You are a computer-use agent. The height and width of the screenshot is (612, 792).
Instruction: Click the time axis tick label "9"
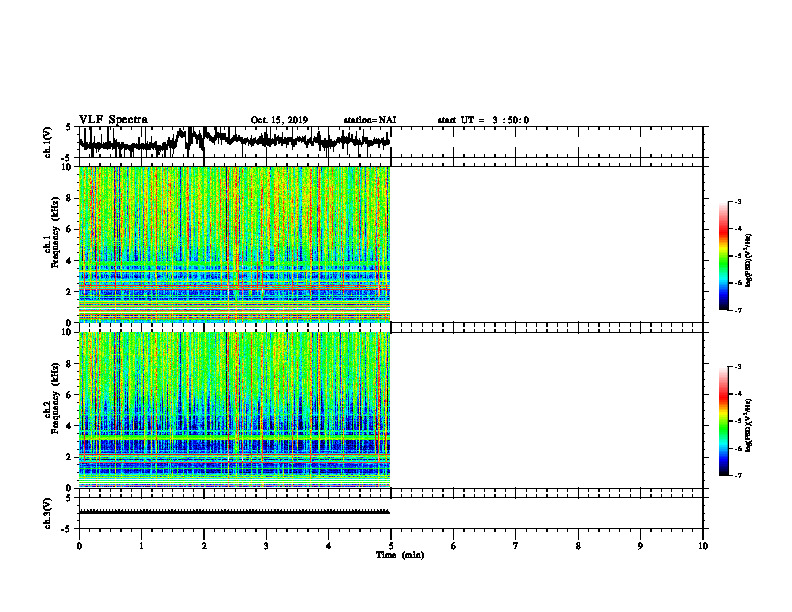pos(640,546)
